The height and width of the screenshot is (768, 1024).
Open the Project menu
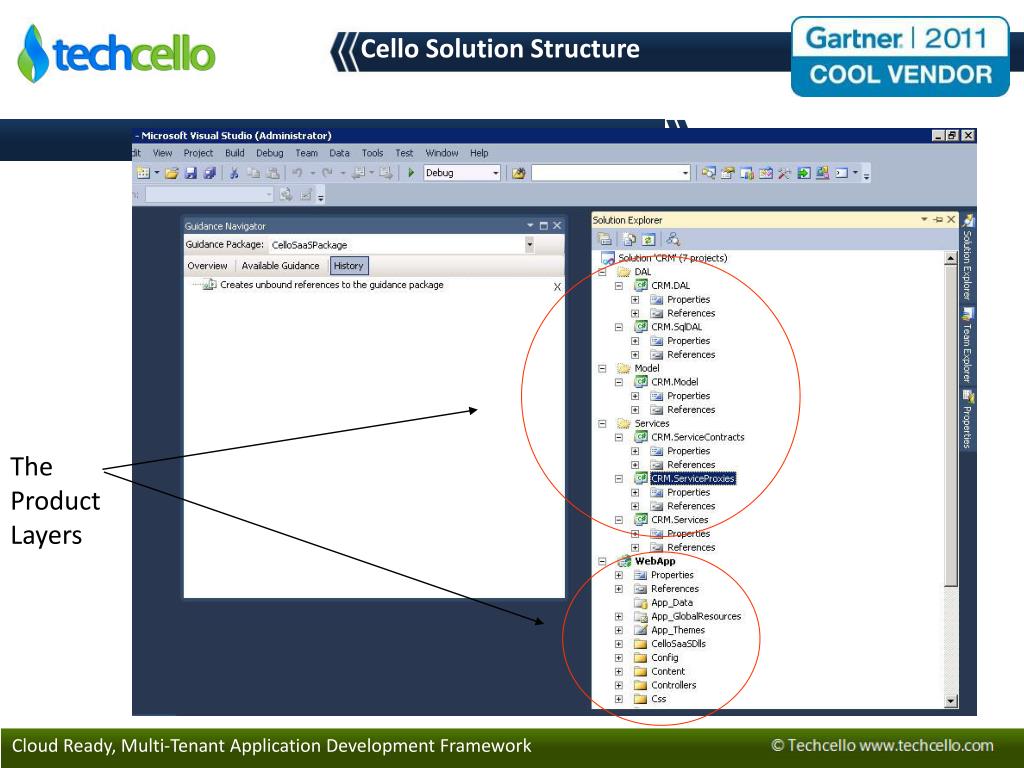(198, 153)
